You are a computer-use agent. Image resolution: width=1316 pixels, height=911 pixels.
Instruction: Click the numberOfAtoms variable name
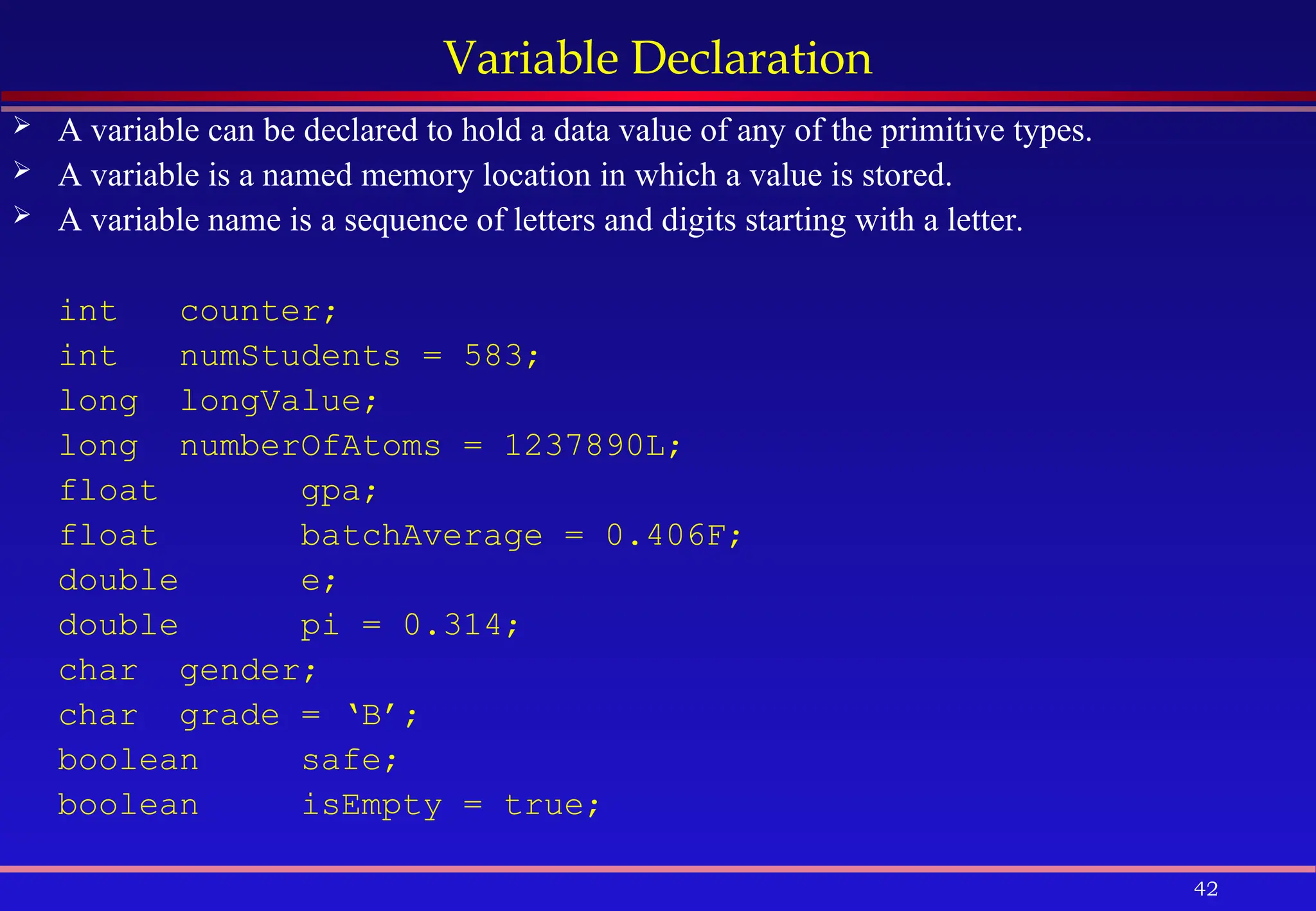click(x=310, y=447)
